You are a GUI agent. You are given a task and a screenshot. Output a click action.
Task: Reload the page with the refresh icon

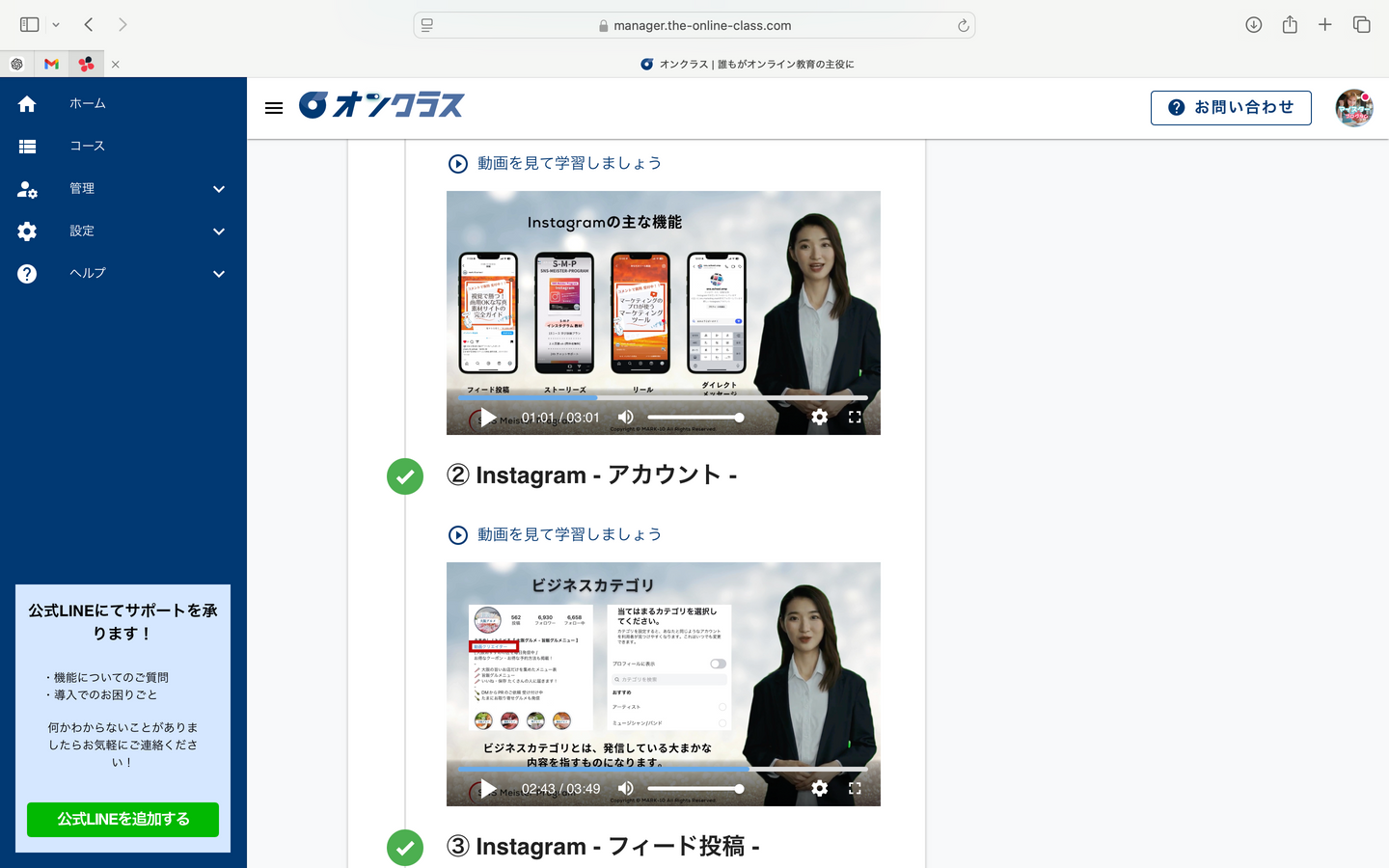(963, 26)
